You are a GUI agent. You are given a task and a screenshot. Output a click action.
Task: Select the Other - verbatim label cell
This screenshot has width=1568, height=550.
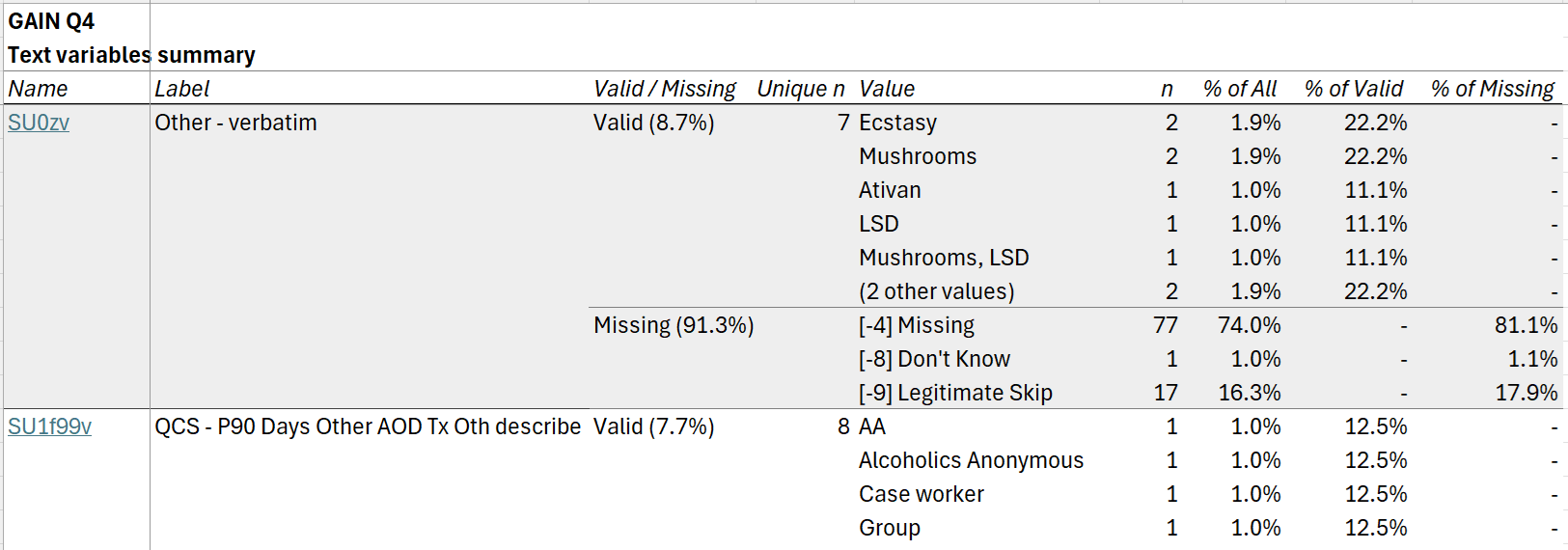[235, 123]
